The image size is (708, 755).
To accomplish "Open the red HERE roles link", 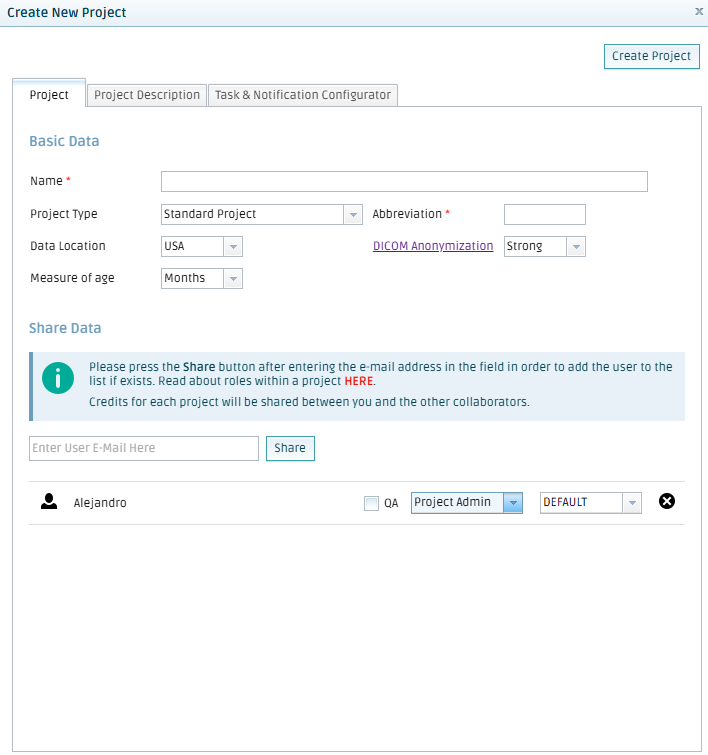I will (x=358, y=382).
